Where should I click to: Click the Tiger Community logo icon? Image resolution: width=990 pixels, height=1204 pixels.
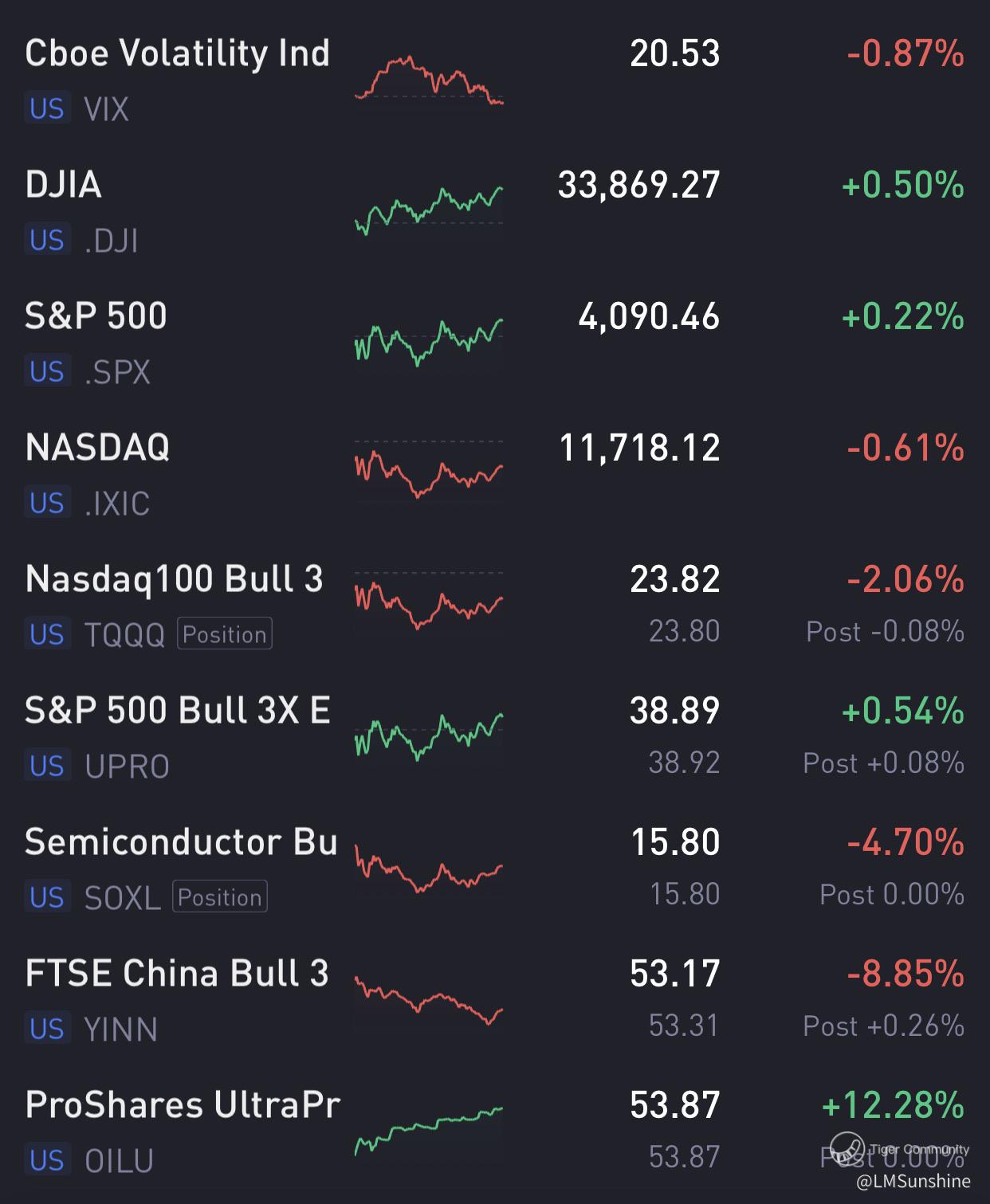pos(847,1148)
